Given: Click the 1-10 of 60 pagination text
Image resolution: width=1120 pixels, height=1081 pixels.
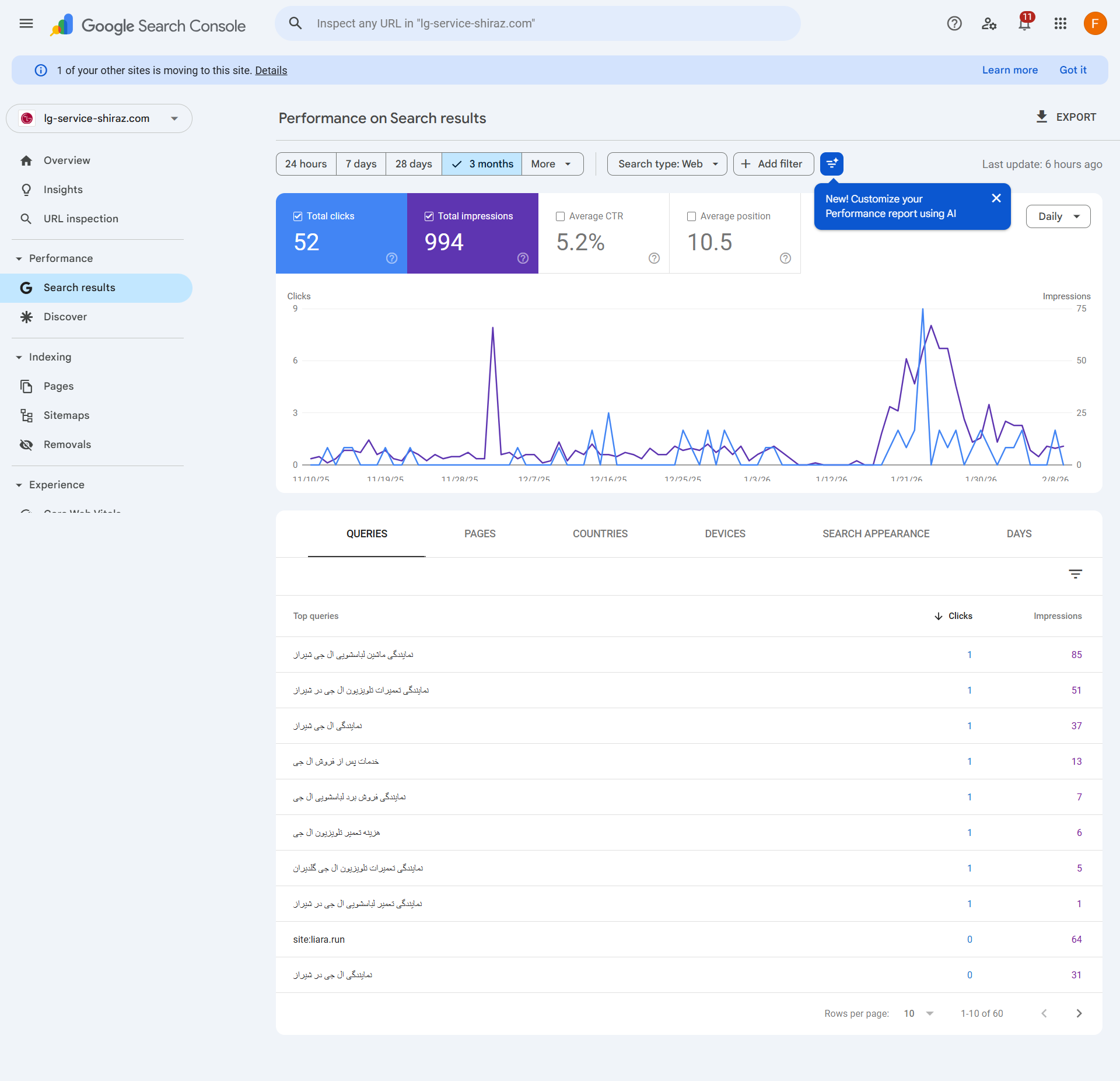Looking at the screenshot, I should [x=982, y=1013].
